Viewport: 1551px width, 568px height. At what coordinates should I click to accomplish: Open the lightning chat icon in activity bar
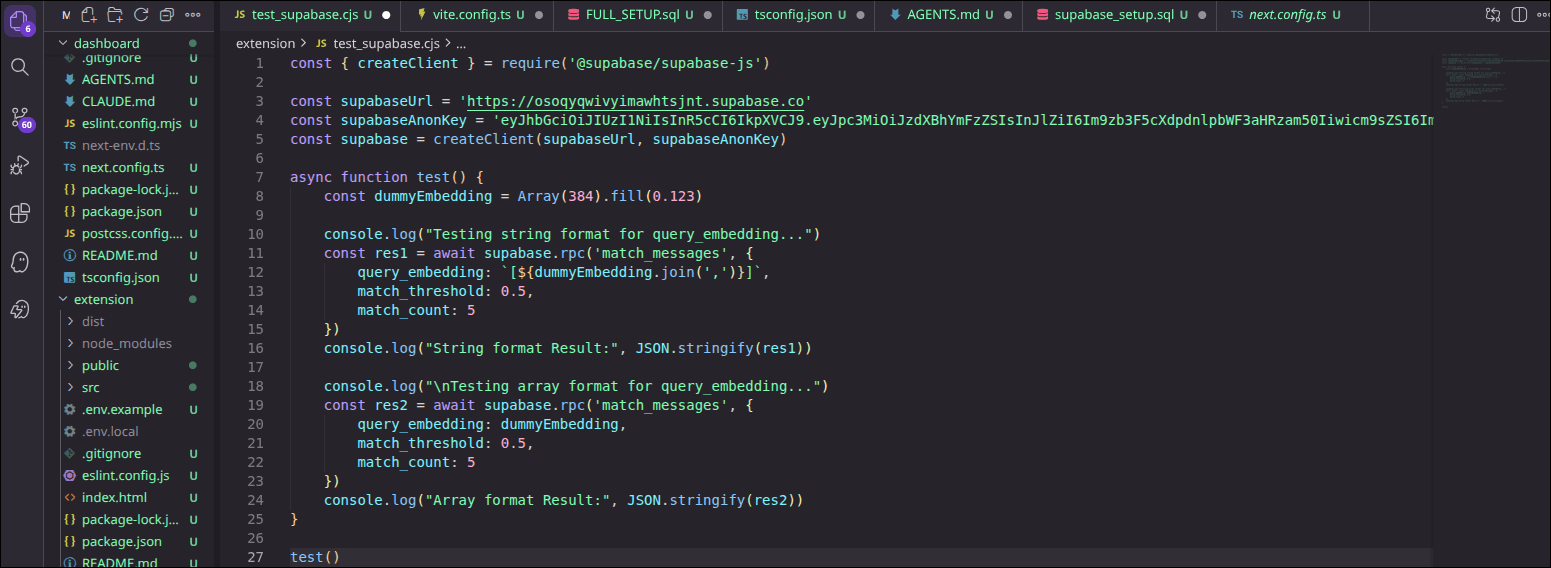pyautogui.click(x=19, y=310)
